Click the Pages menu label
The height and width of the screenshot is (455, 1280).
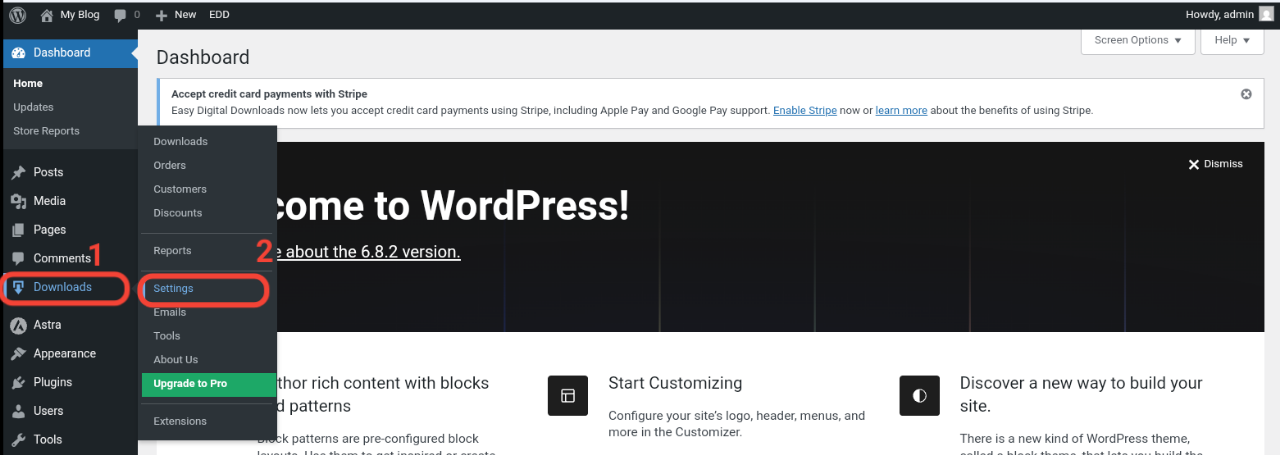tap(50, 230)
